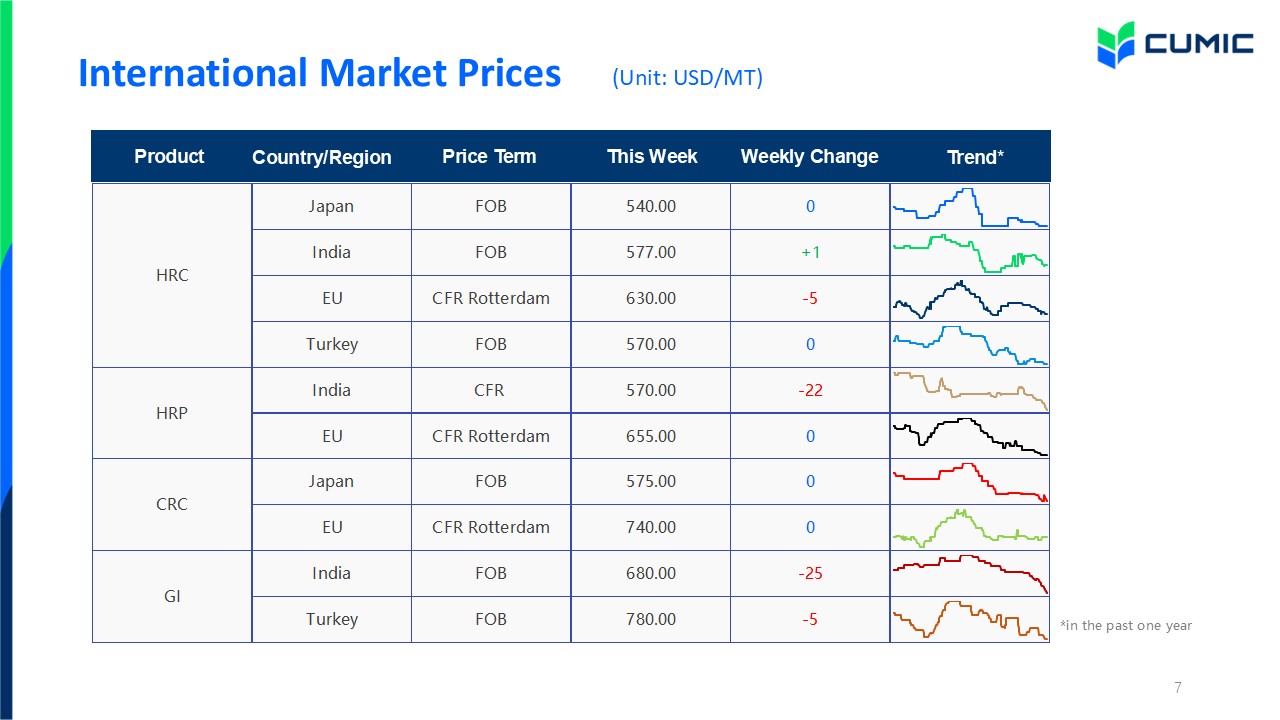Select the HRC product cell

point(172,275)
